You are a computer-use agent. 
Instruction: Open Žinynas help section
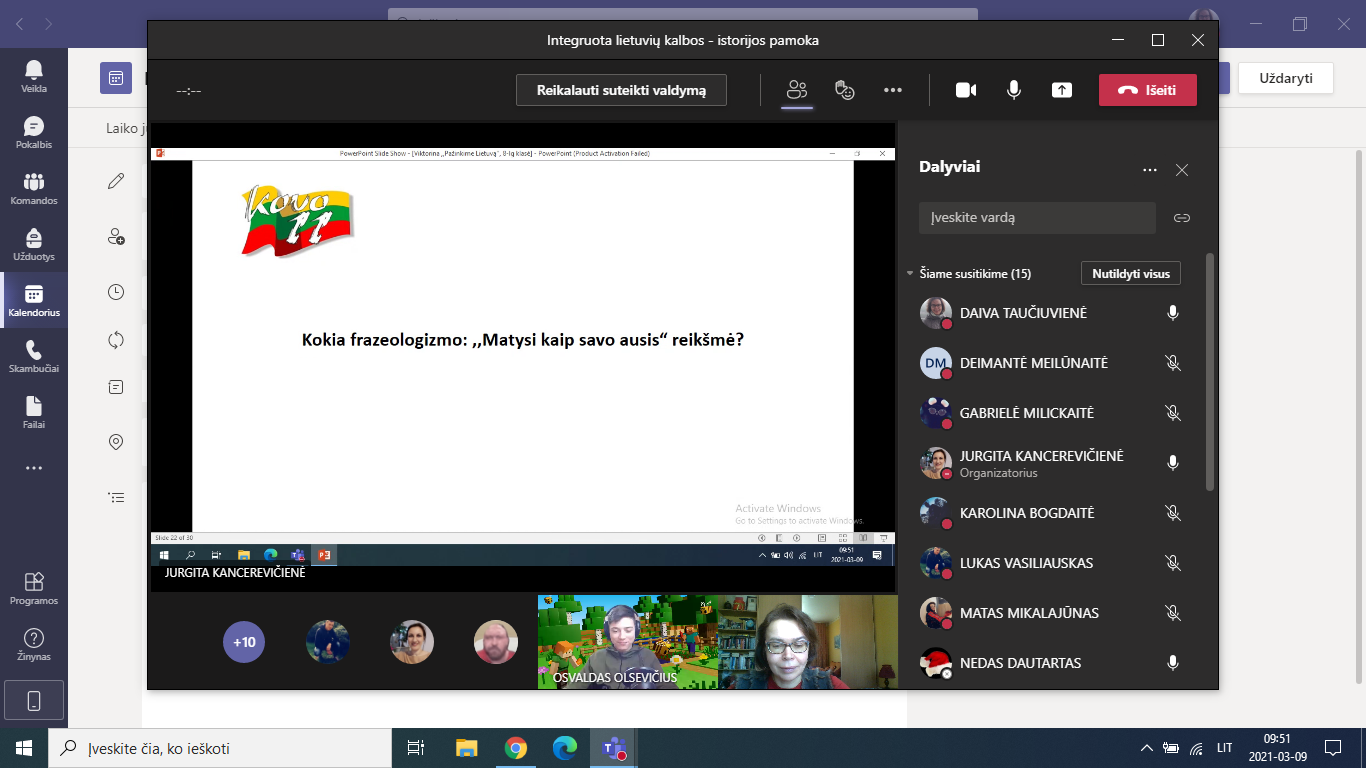pyautogui.click(x=34, y=644)
